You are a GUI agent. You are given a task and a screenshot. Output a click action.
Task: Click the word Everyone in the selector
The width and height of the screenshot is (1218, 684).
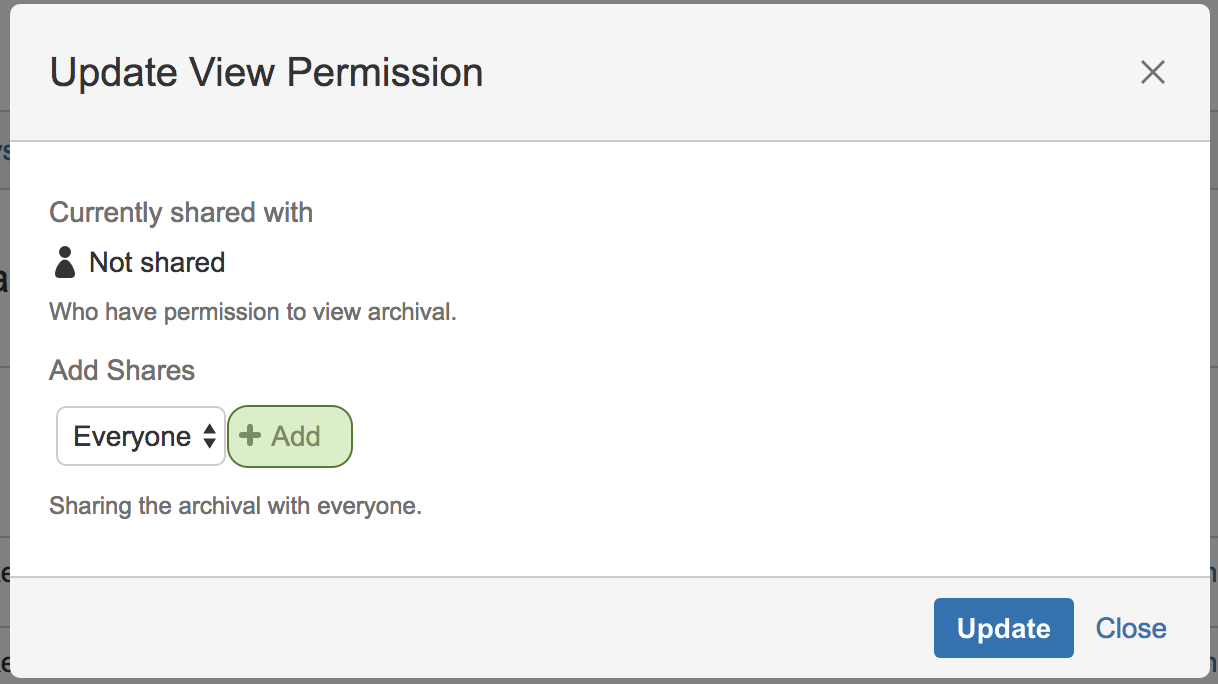tap(132, 436)
